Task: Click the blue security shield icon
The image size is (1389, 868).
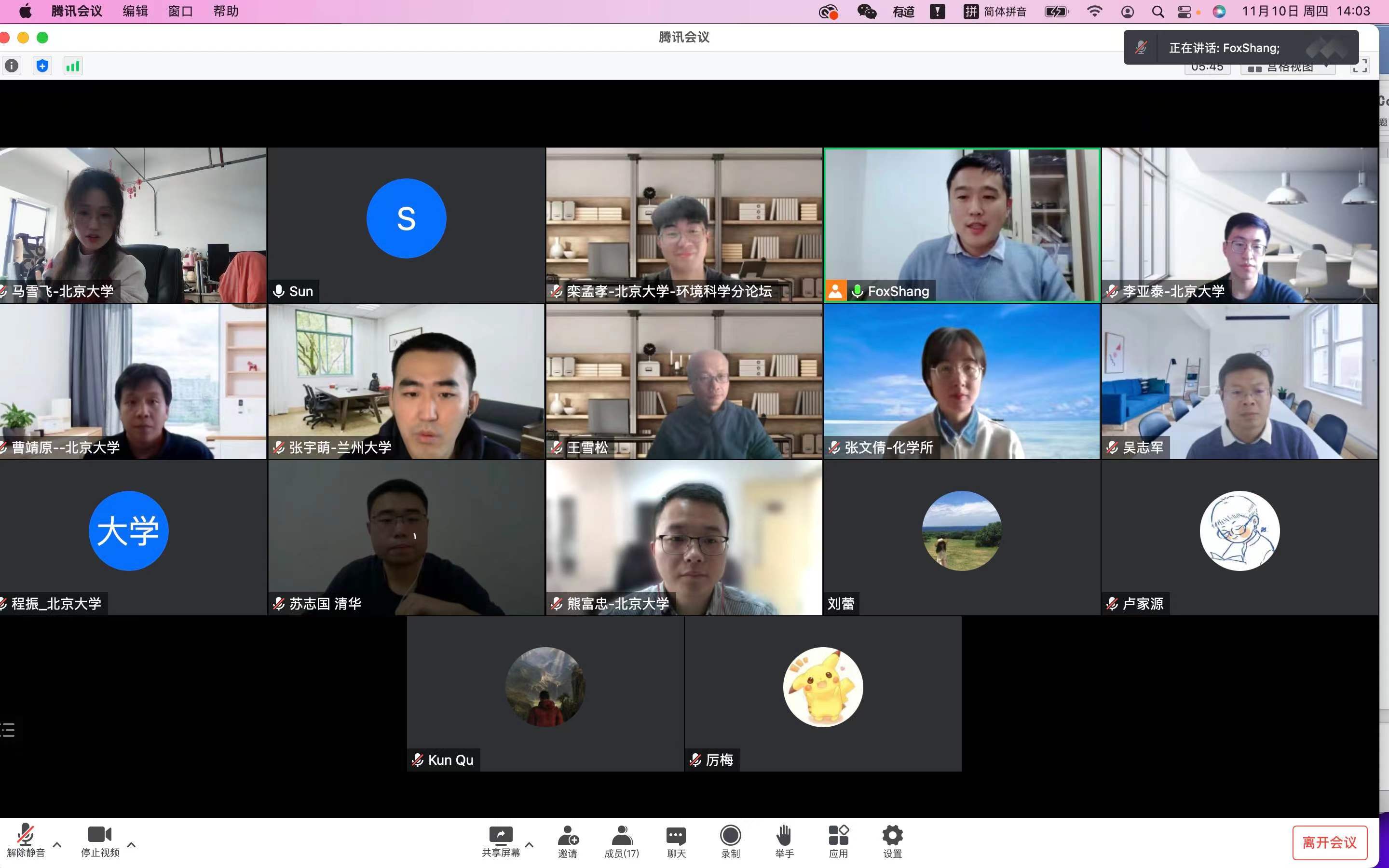Action: click(x=42, y=66)
